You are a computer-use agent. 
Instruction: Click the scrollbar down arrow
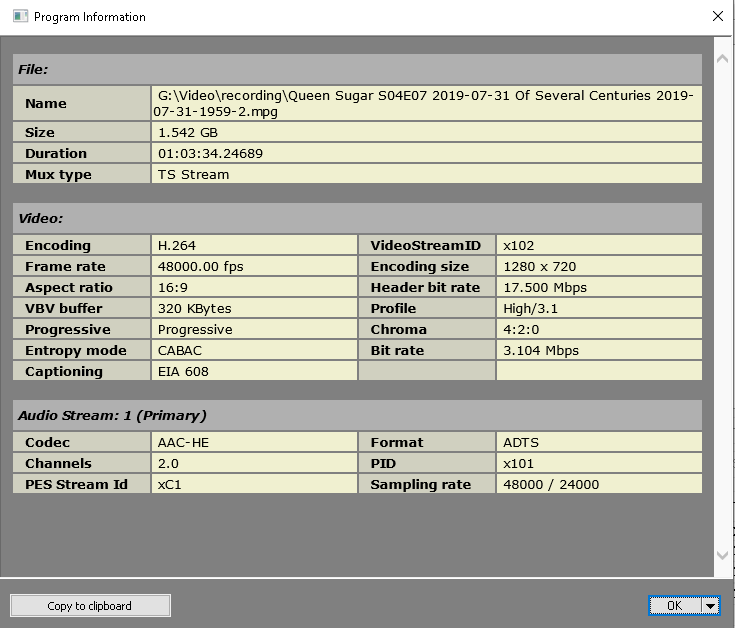pos(723,554)
